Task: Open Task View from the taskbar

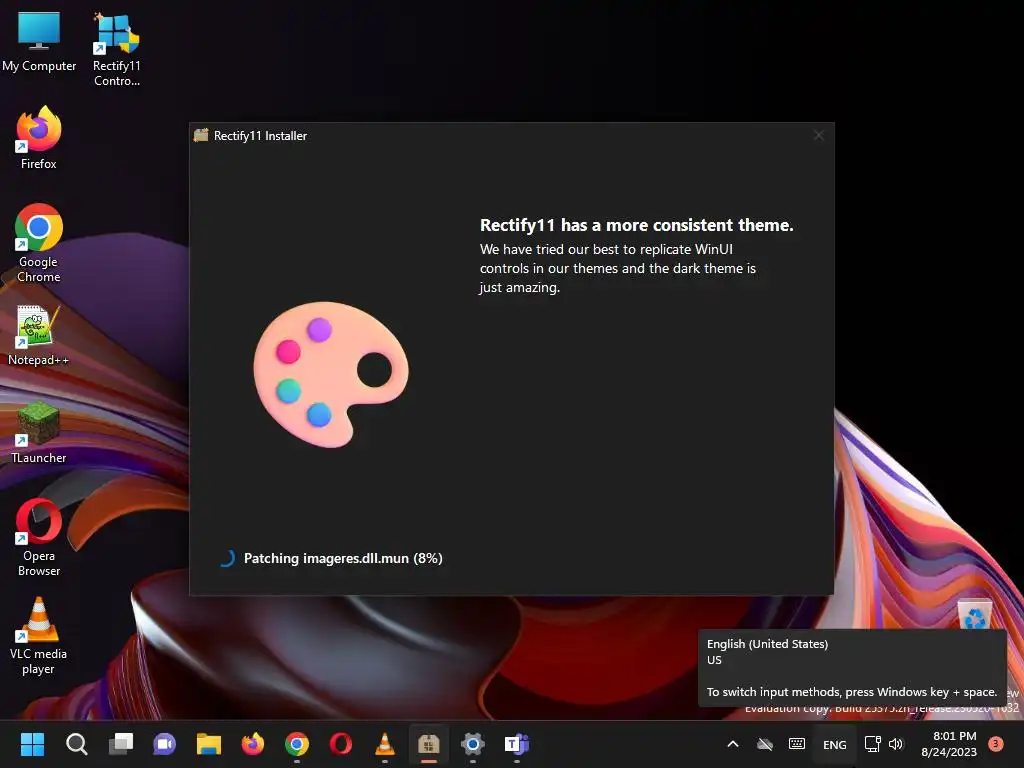Action: tap(121, 744)
